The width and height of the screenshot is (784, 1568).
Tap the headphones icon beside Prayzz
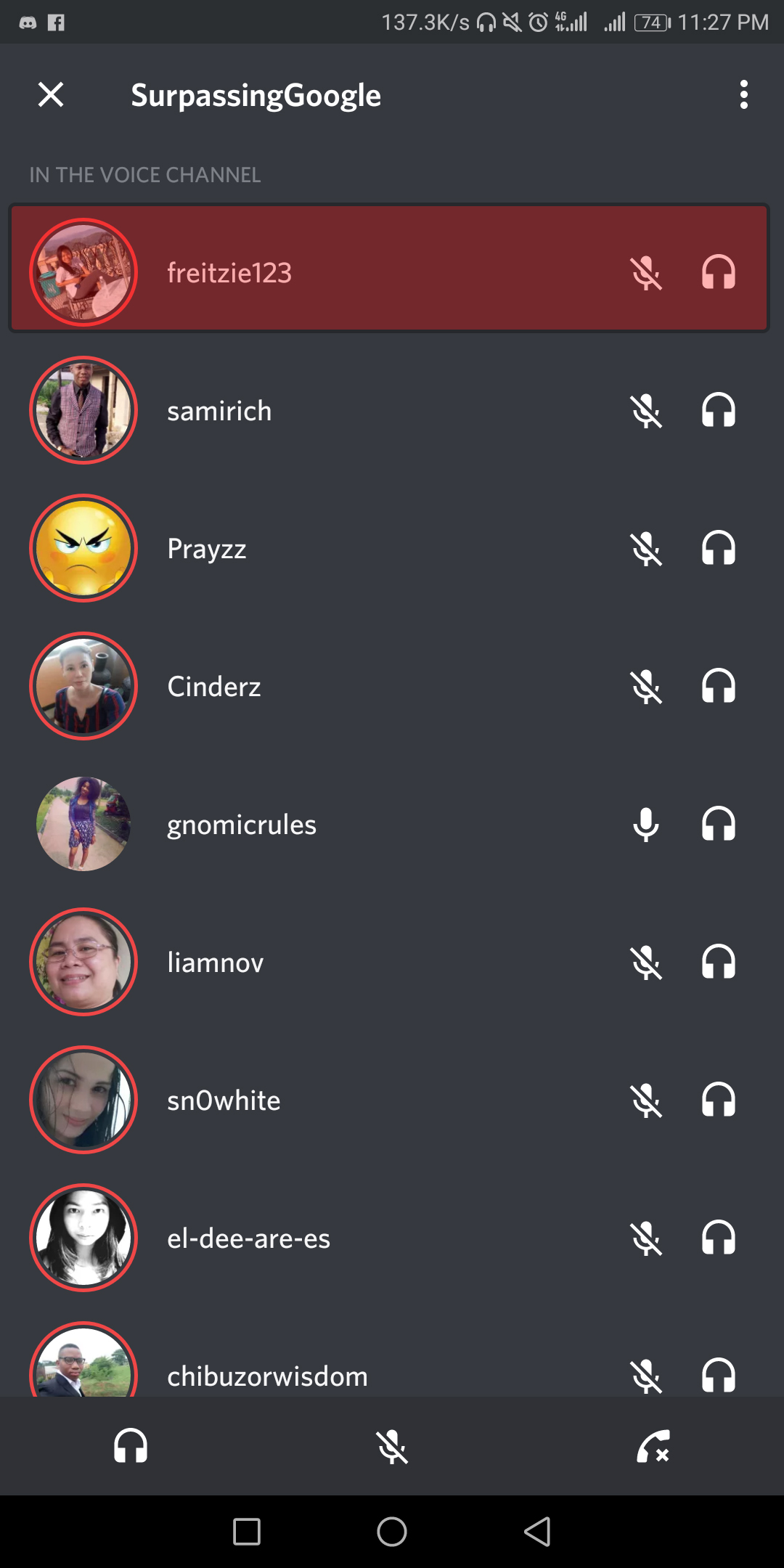click(x=719, y=548)
